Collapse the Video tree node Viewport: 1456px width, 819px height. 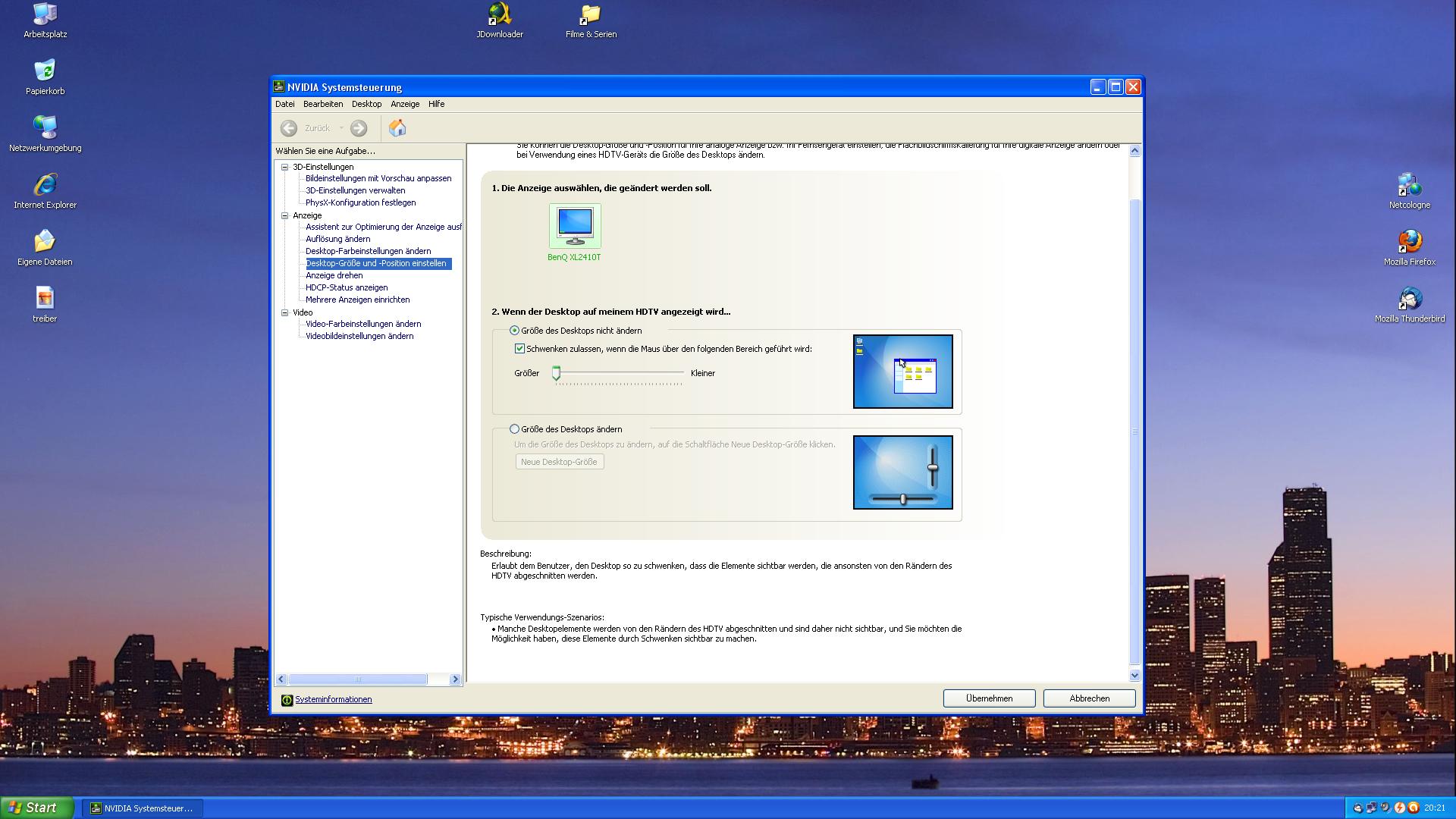point(285,312)
